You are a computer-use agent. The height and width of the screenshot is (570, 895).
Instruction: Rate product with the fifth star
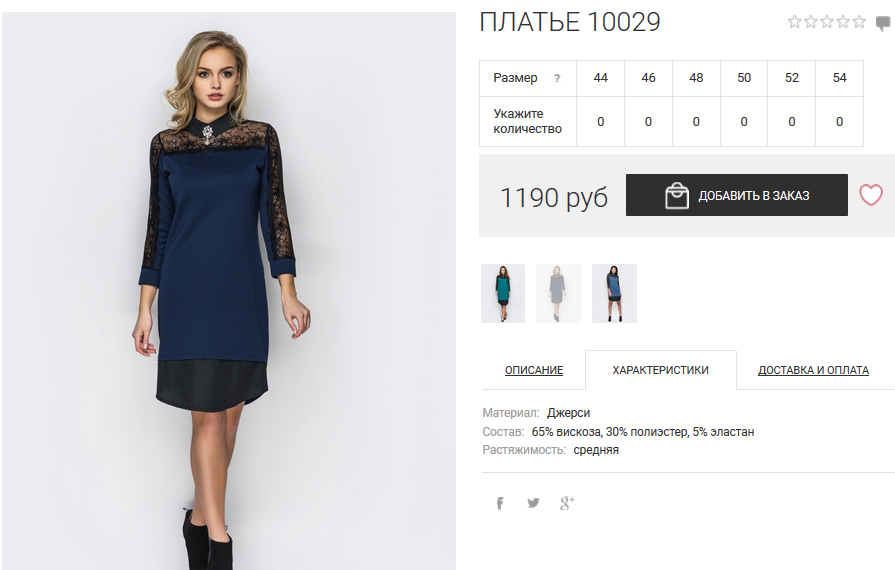[x=859, y=22]
